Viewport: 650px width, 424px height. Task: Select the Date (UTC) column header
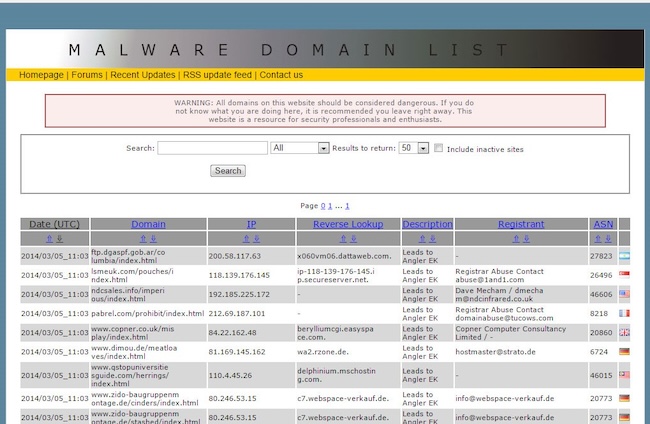(54, 224)
